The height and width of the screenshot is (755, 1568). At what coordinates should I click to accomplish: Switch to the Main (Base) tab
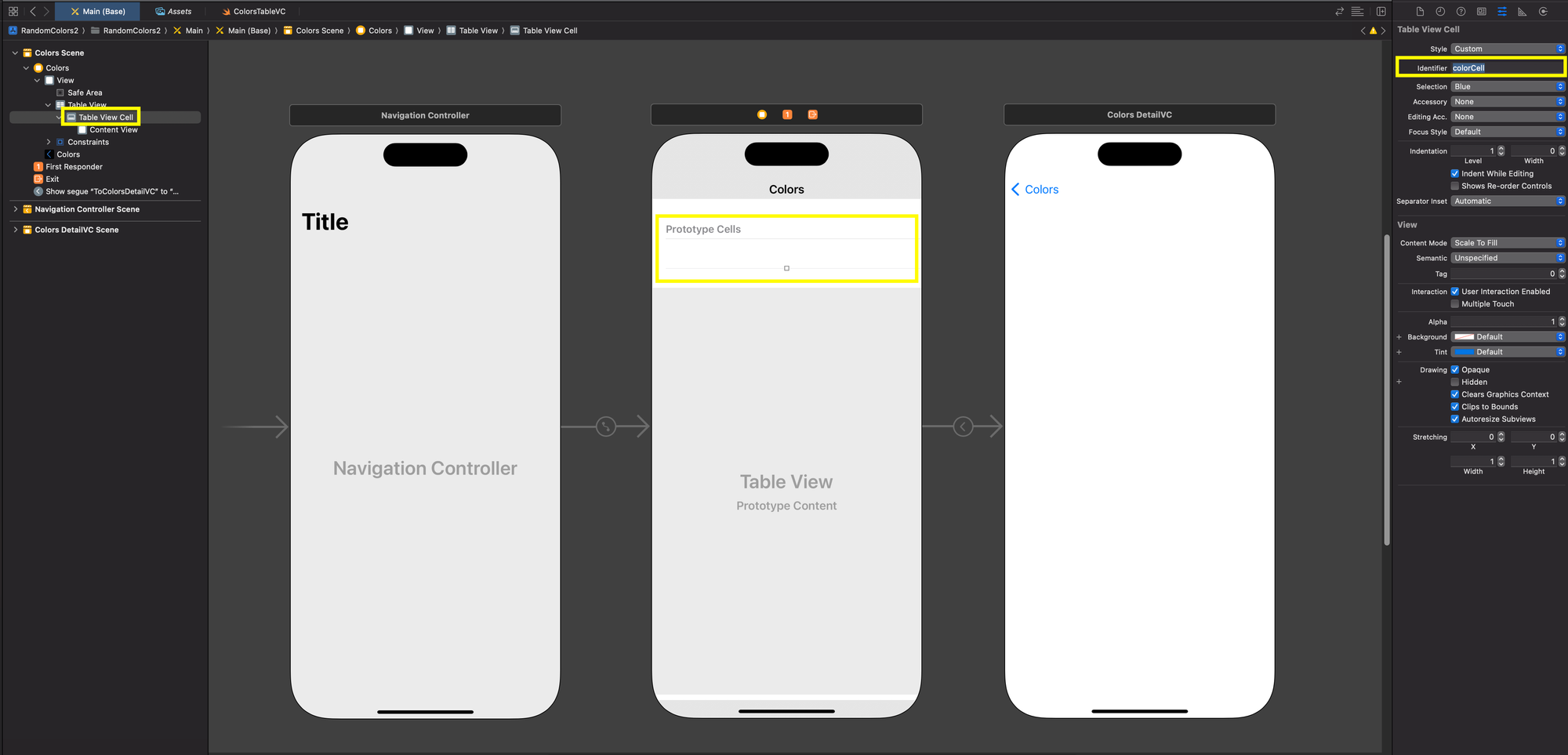[x=97, y=11]
